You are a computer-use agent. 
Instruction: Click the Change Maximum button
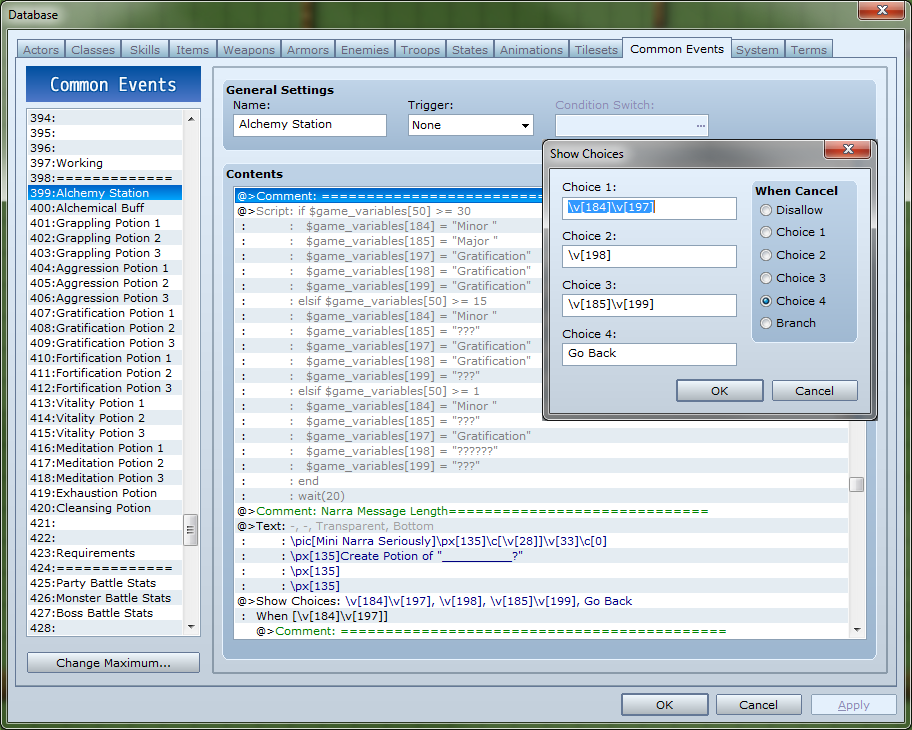pos(113,663)
